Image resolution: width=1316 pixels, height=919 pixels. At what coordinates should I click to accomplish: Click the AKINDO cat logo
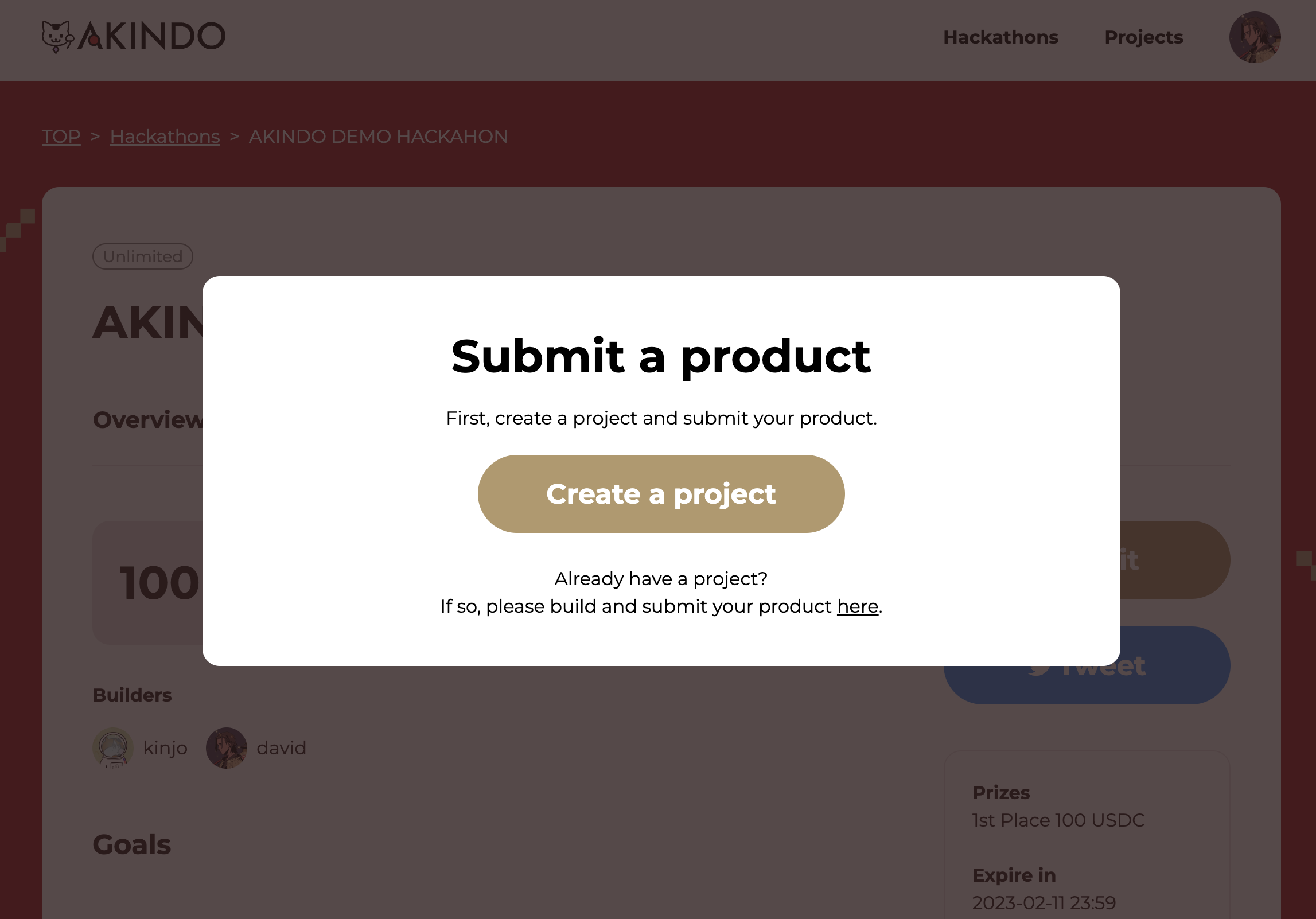click(x=58, y=36)
